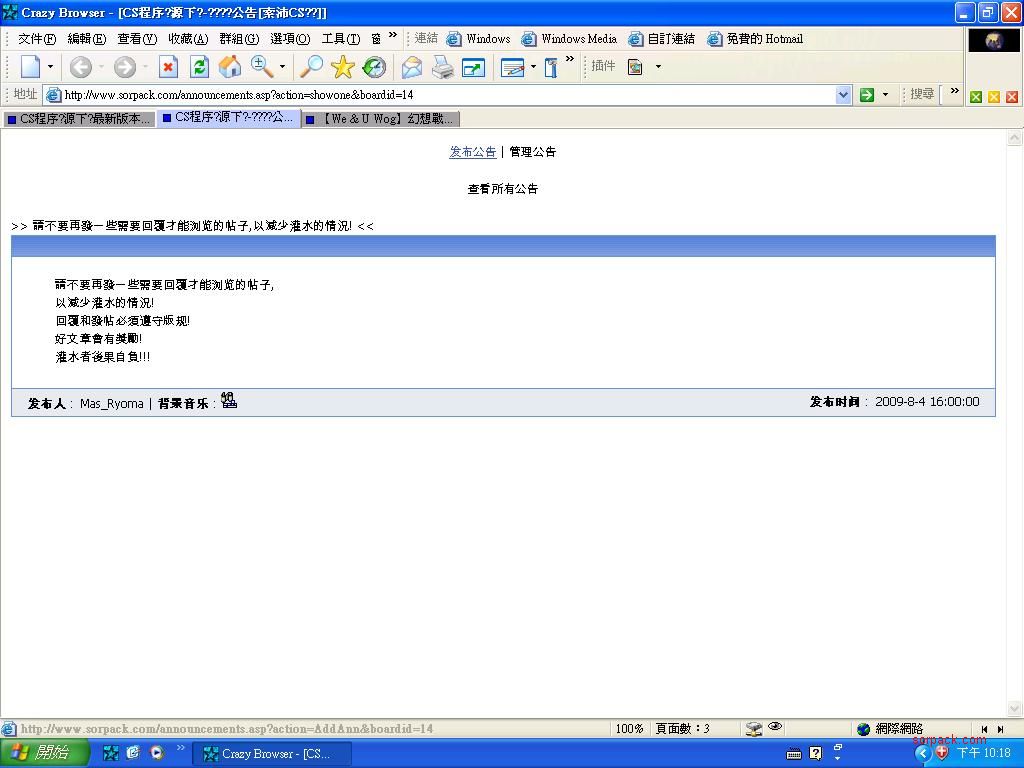Click the History clock icon

point(374,67)
